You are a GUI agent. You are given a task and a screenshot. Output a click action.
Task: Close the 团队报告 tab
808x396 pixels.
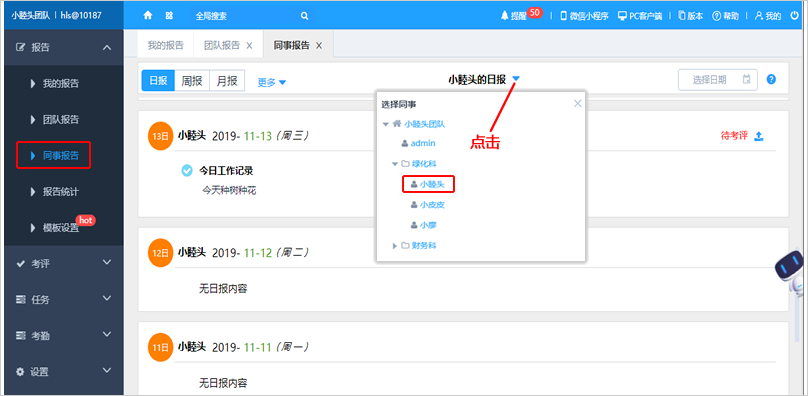tap(249, 45)
